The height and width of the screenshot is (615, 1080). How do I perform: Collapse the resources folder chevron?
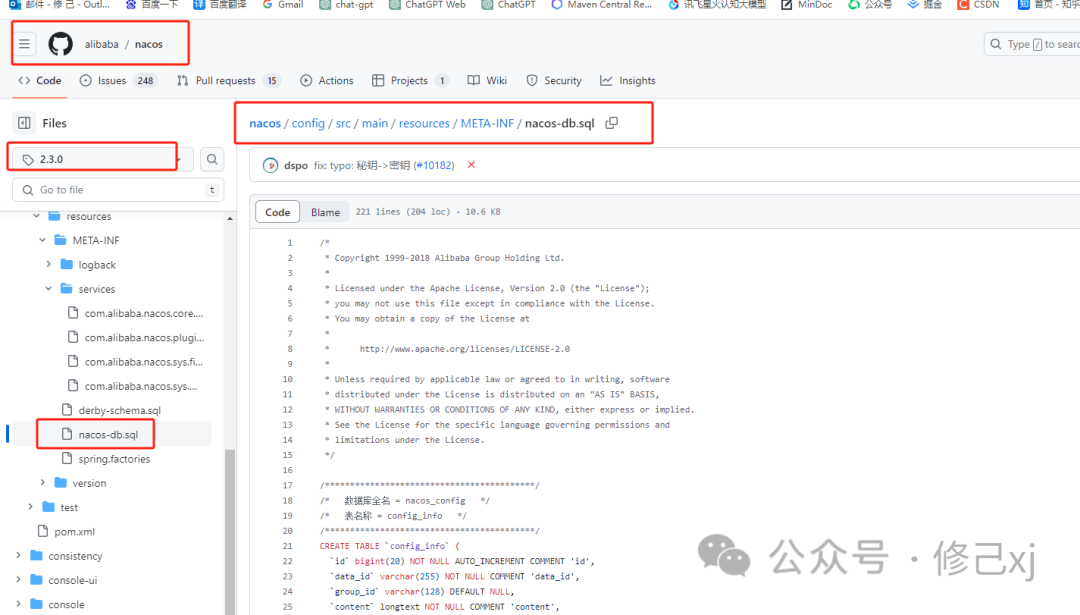click(x=37, y=216)
